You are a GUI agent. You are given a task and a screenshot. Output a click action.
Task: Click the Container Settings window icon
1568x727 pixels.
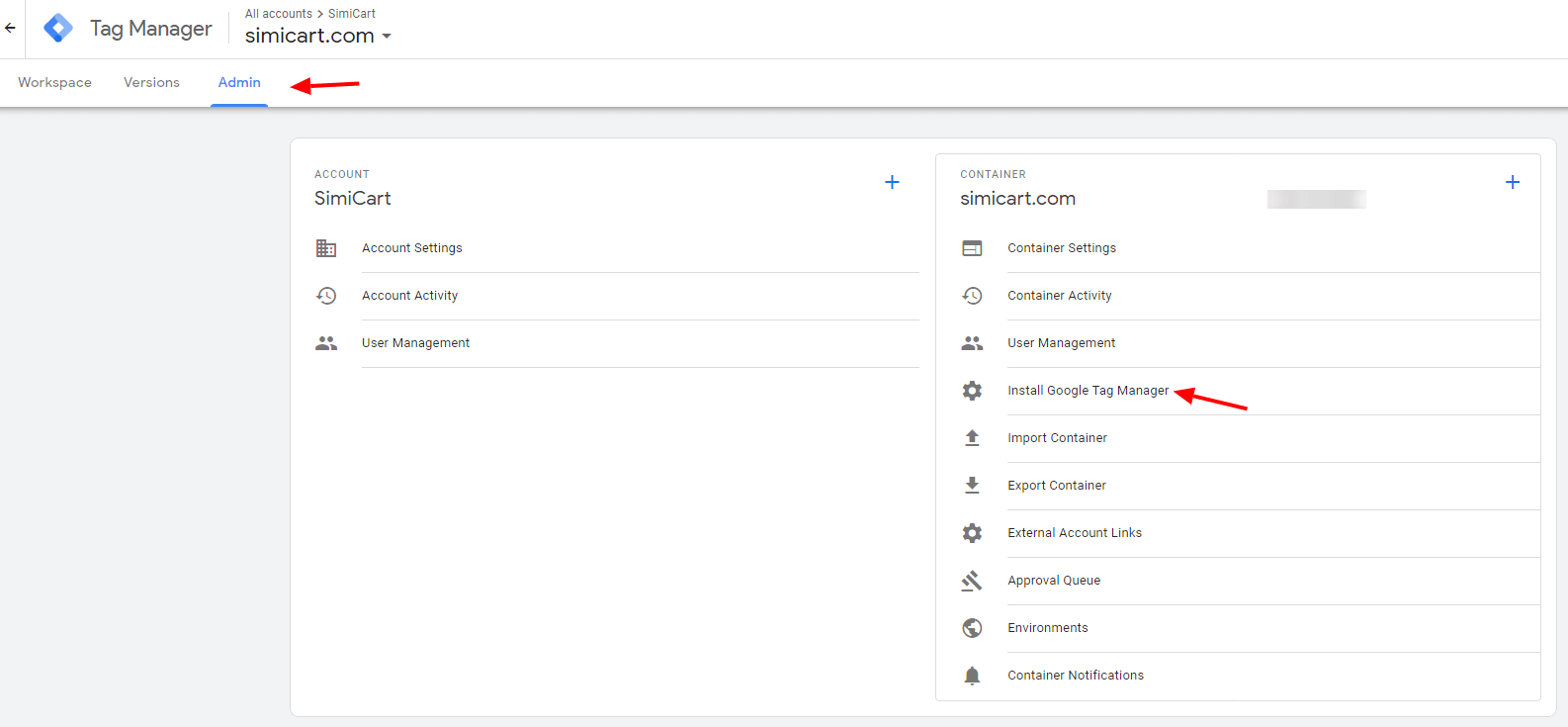click(x=972, y=248)
